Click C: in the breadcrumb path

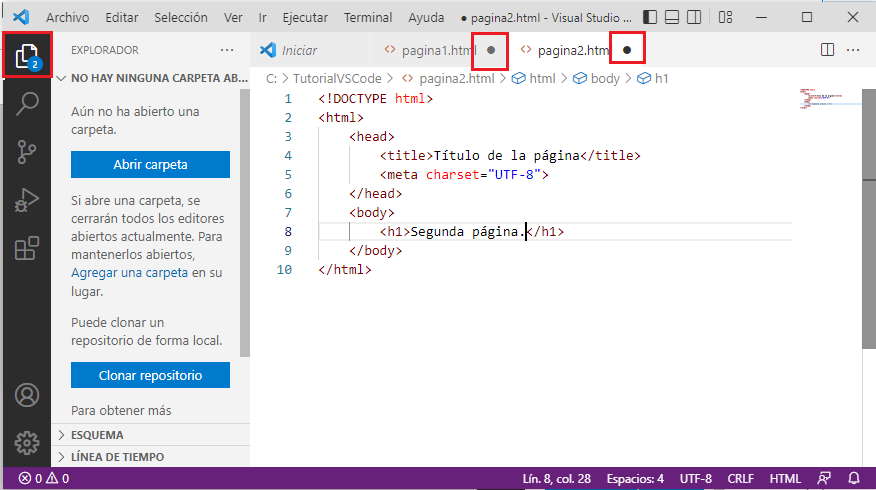click(x=271, y=79)
